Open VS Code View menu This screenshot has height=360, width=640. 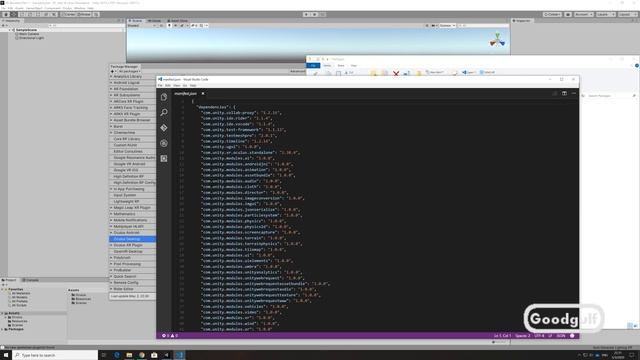176,85
